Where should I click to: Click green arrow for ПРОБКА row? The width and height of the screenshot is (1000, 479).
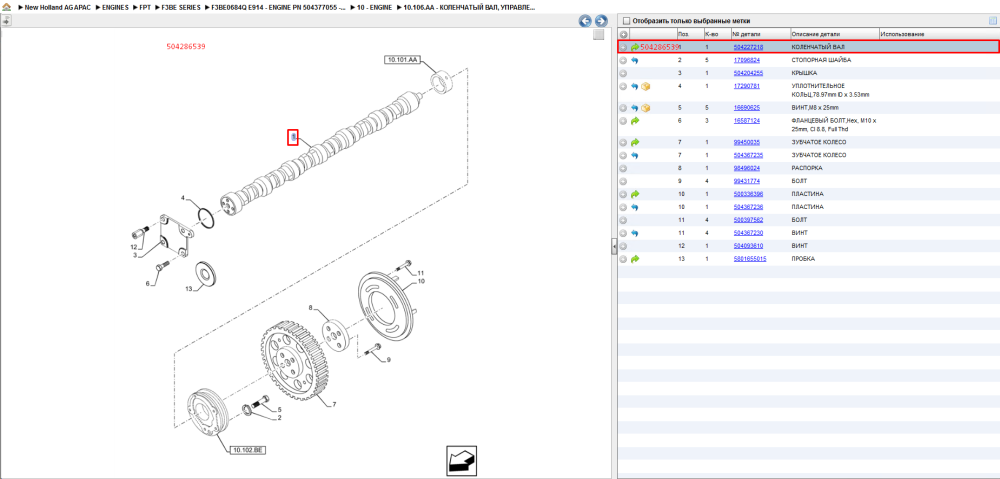click(x=635, y=259)
